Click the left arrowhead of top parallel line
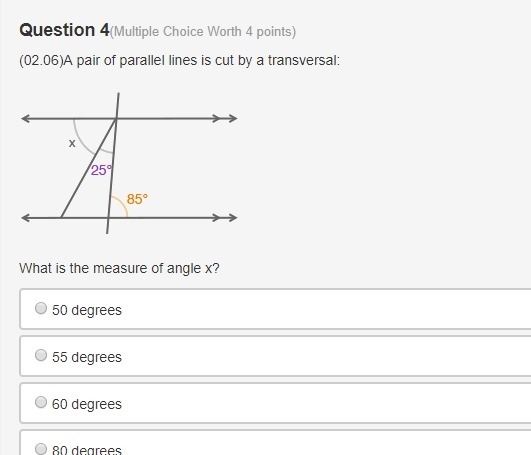The width and height of the screenshot is (531, 455). [x=26, y=118]
